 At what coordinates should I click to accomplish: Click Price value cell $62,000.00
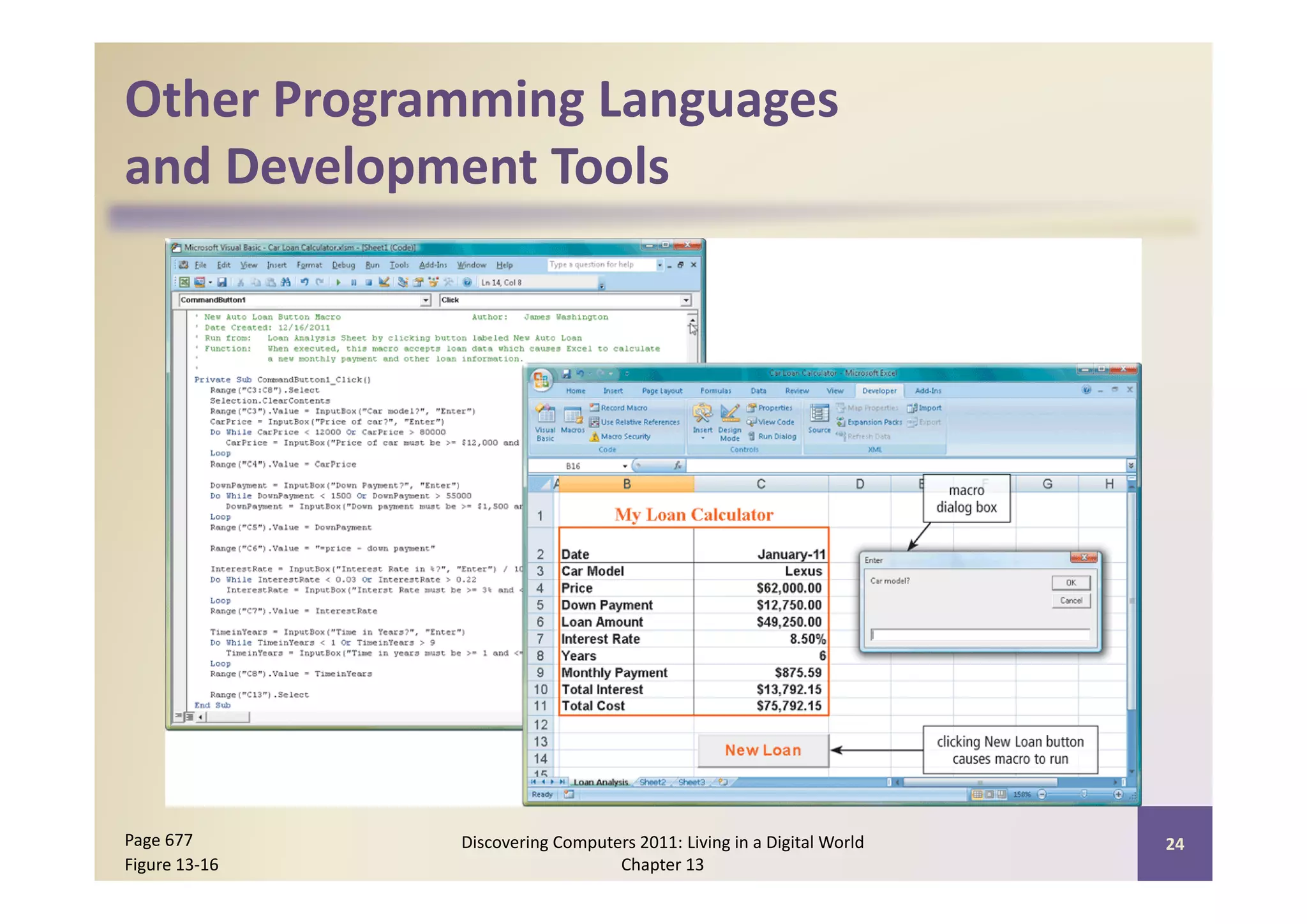pos(761,588)
